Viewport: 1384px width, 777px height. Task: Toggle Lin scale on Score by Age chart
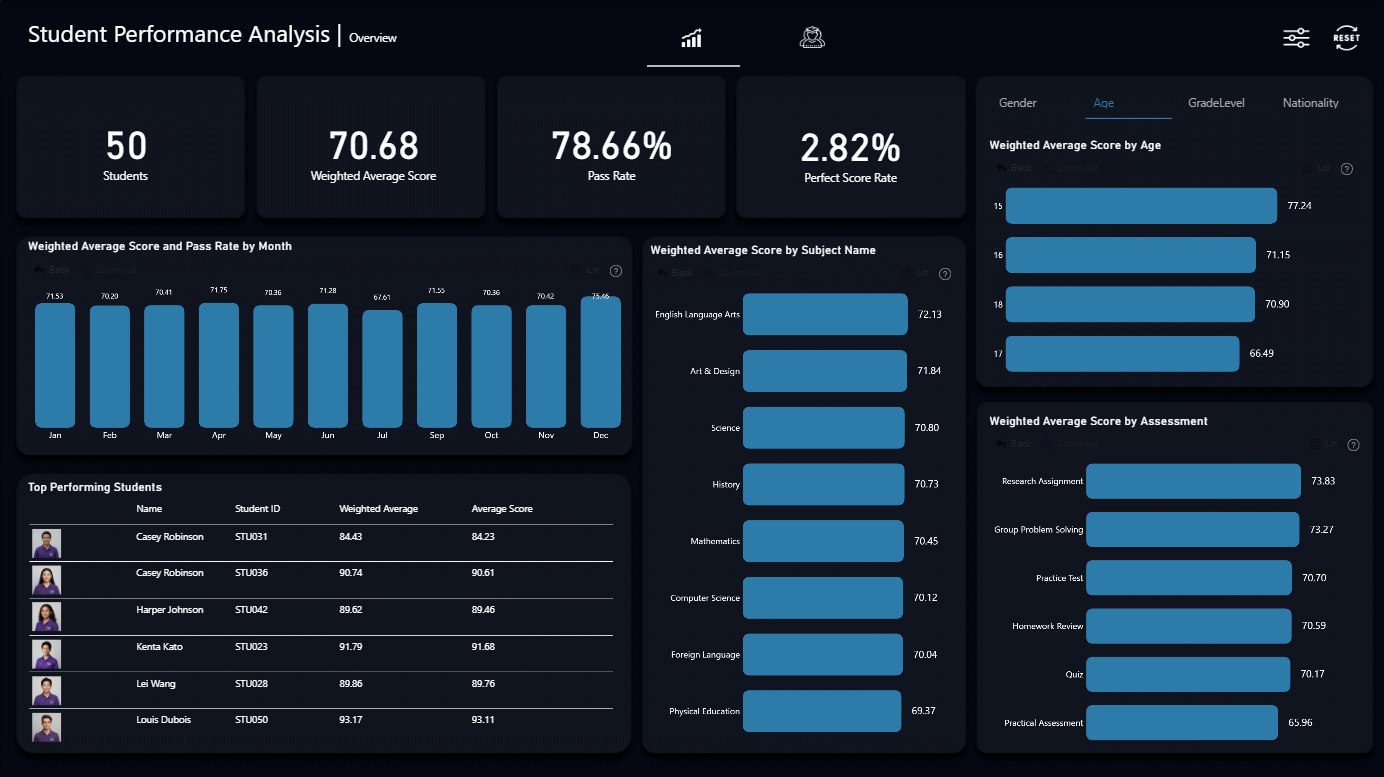pyautogui.click(x=1316, y=168)
